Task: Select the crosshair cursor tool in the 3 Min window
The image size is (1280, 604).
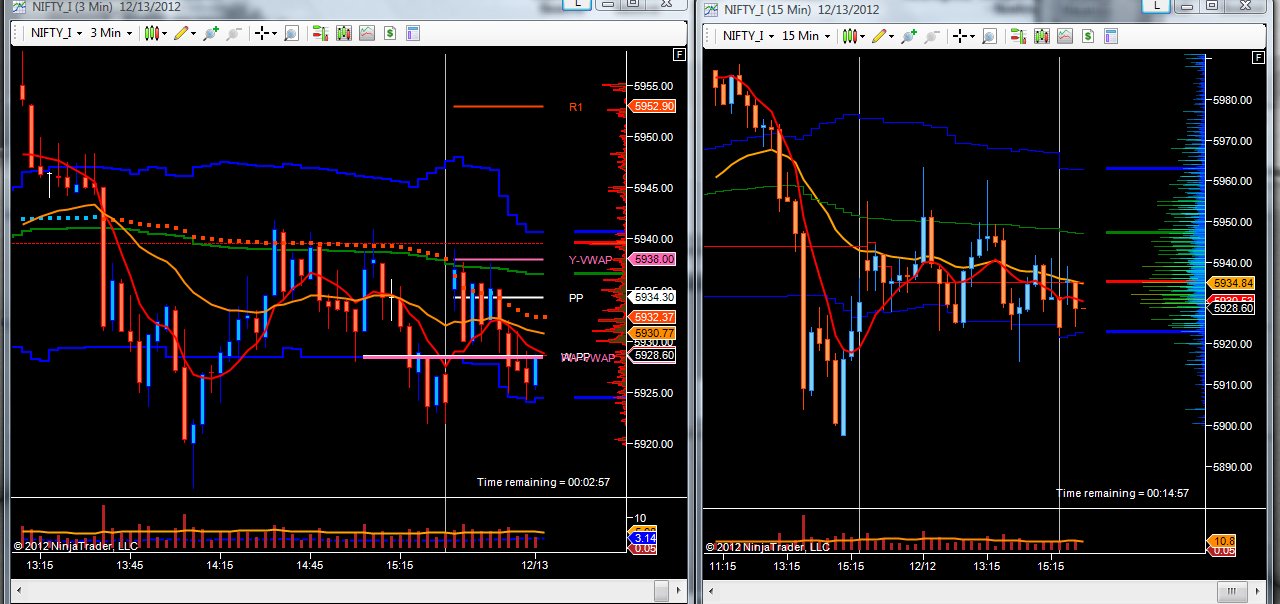Action: [262, 33]
